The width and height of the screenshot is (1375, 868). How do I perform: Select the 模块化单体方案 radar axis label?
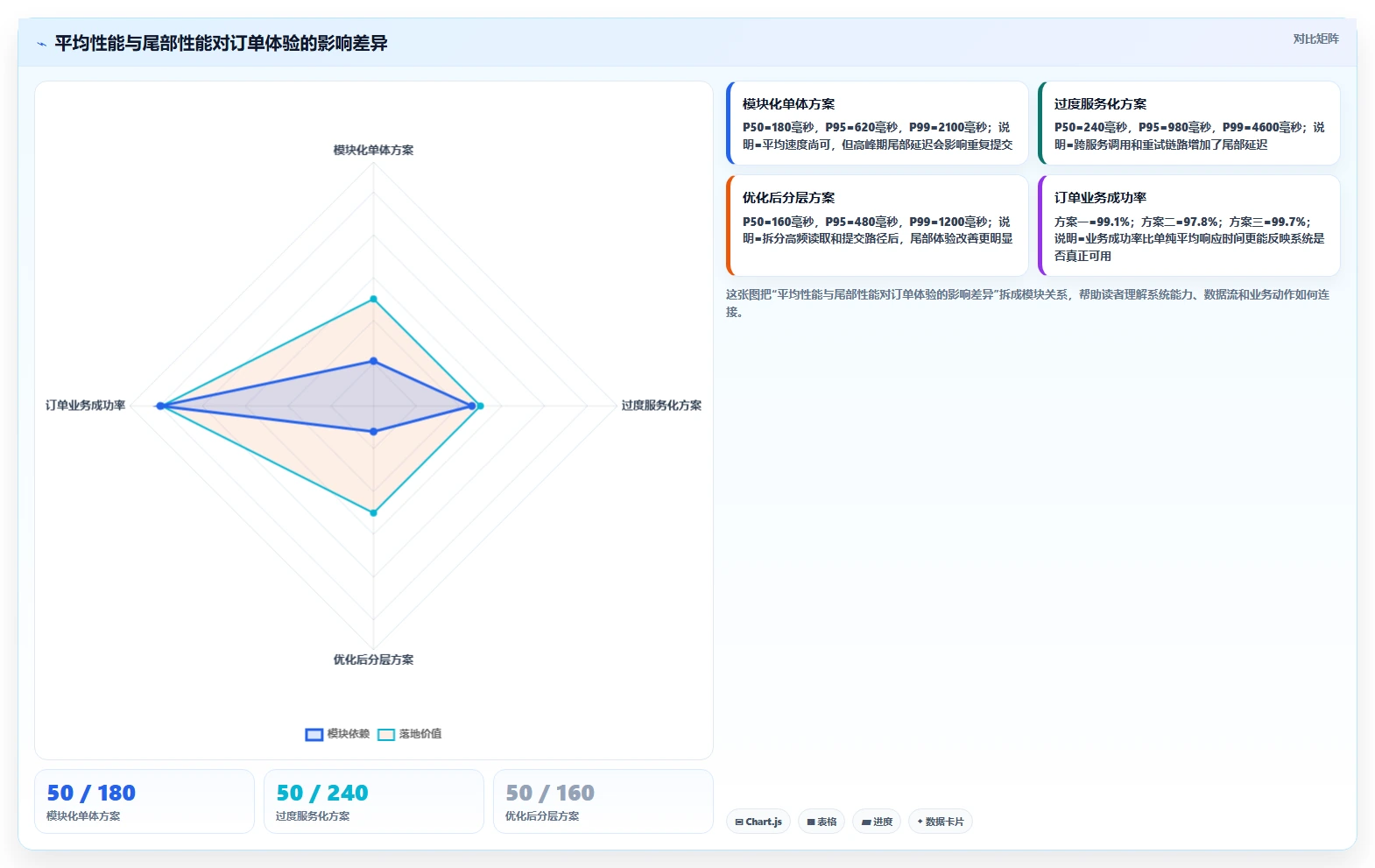point(373,150)
